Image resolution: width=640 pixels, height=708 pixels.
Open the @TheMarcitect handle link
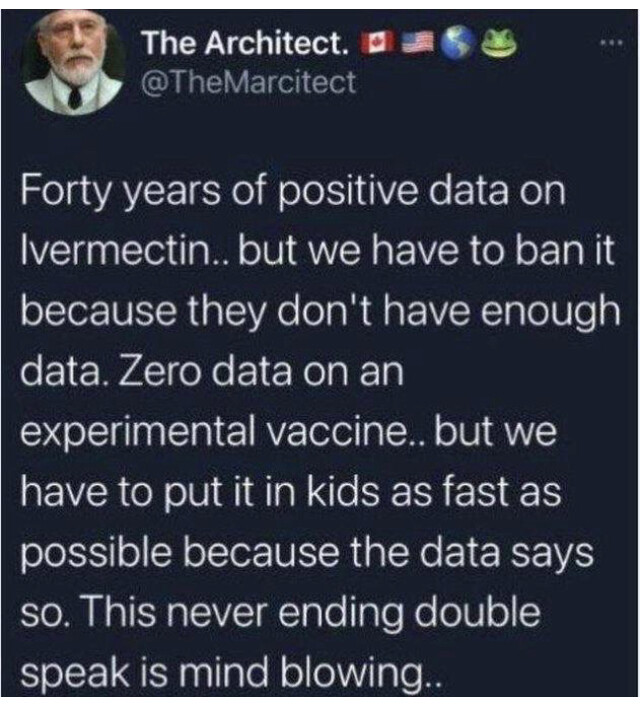tap(249, 83)
